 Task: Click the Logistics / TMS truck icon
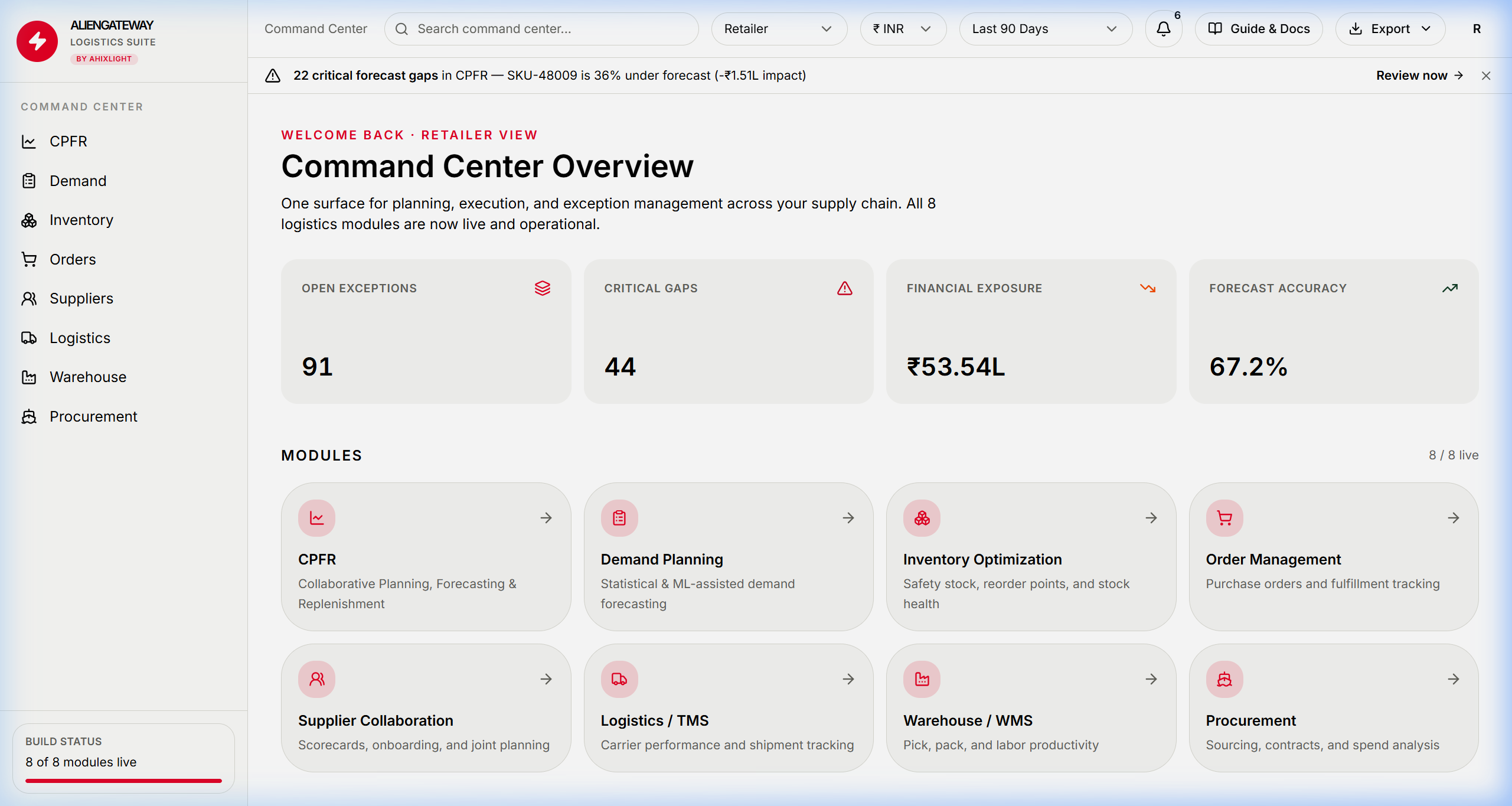coord(619,680)
